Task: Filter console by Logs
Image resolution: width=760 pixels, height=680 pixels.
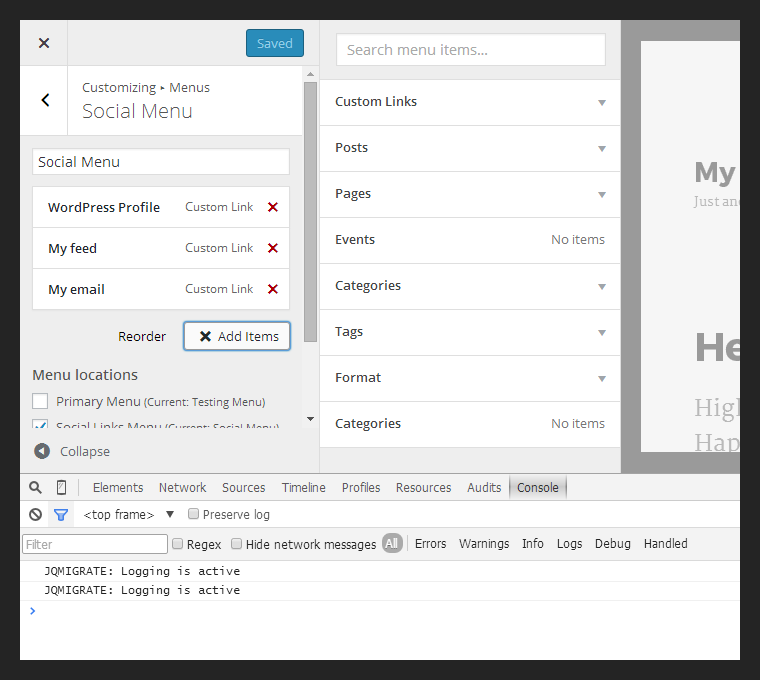Action: [570, 544]
